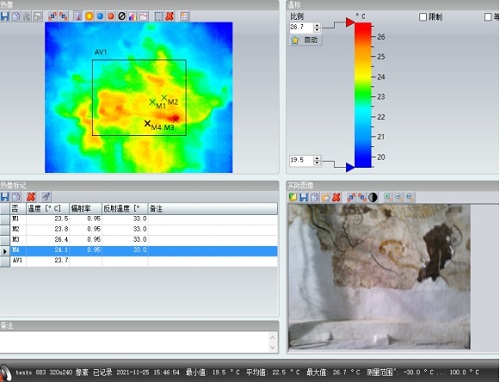Click the remarks box scroll up arrow
The height and width of the screenshot is (382, 500).
coord(273,337)
